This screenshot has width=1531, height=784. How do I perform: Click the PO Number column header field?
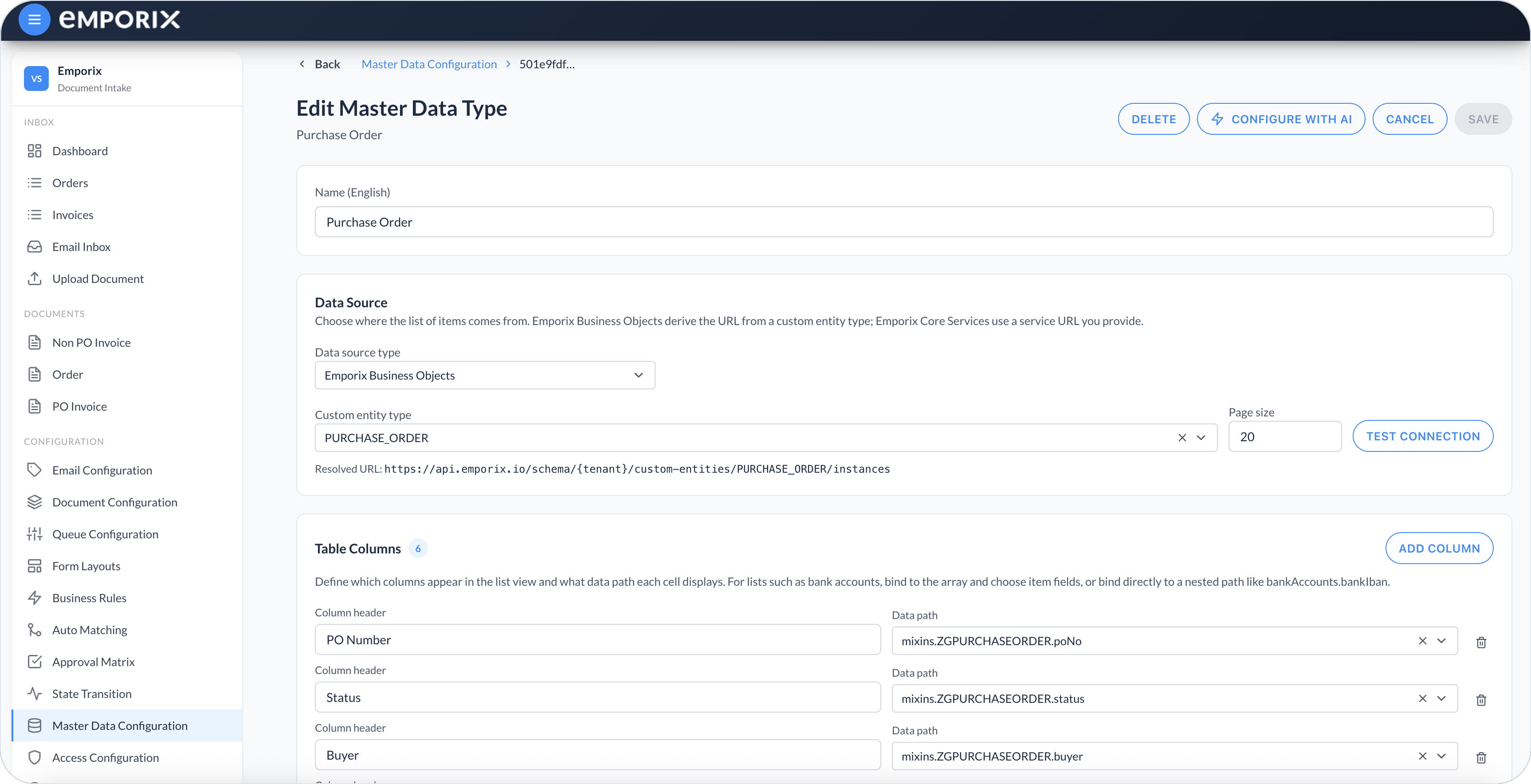(x=597, y=640)
